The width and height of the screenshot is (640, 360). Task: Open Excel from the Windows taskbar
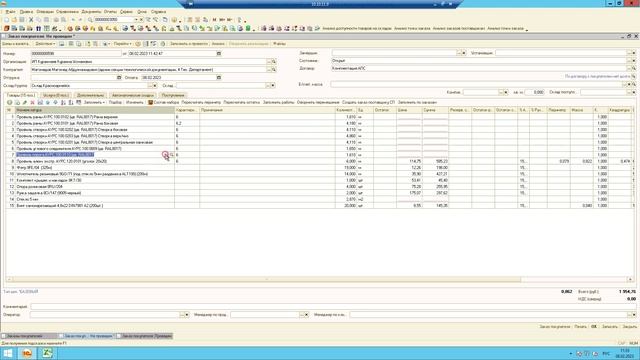coord(47,353)
